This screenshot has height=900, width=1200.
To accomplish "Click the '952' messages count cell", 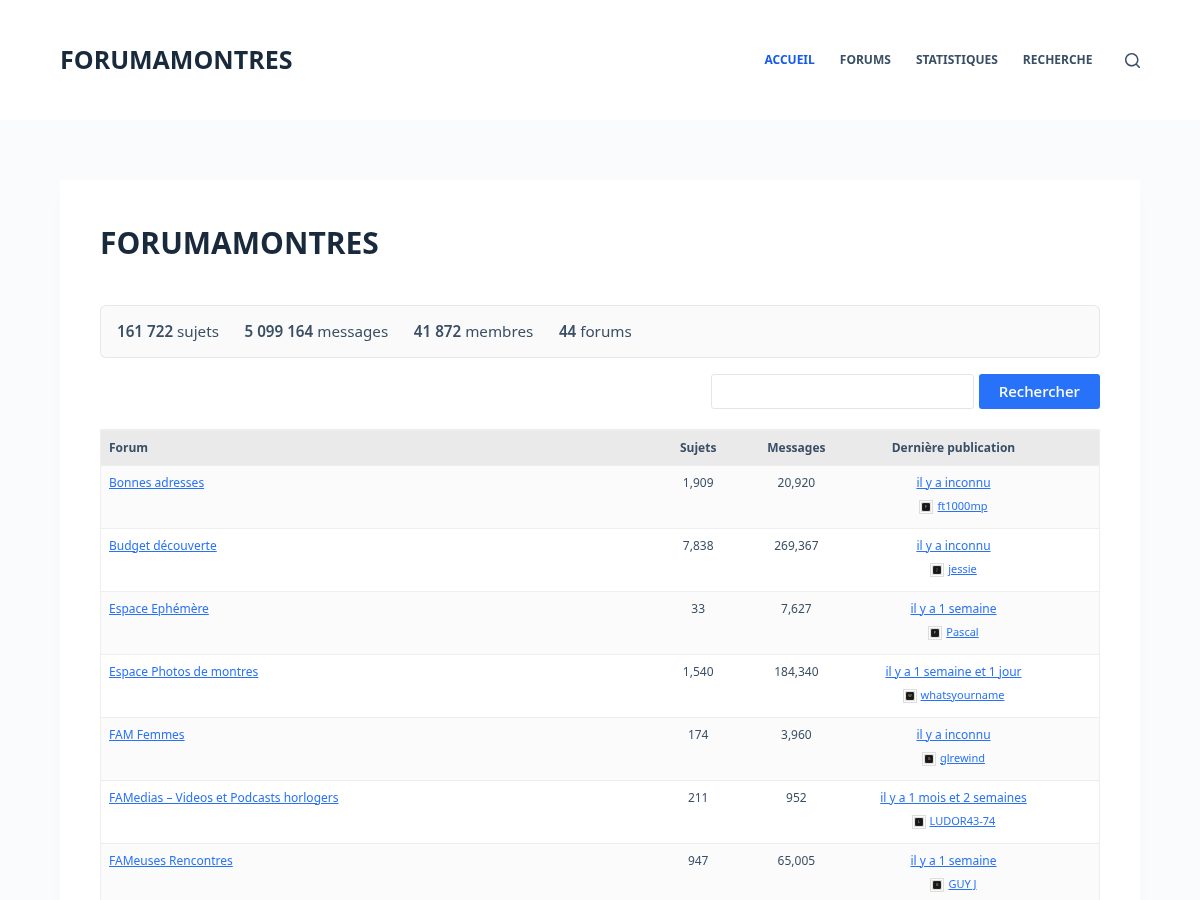I will tap(796, 797).
